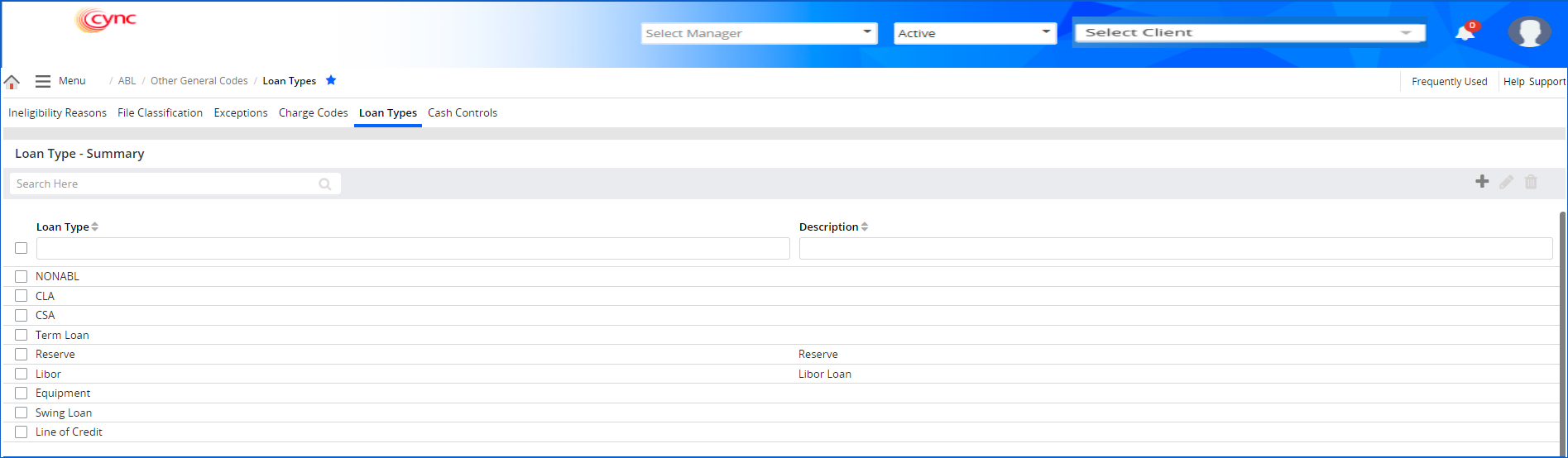Toggle the select-all header checkbox

pos(22,248)
